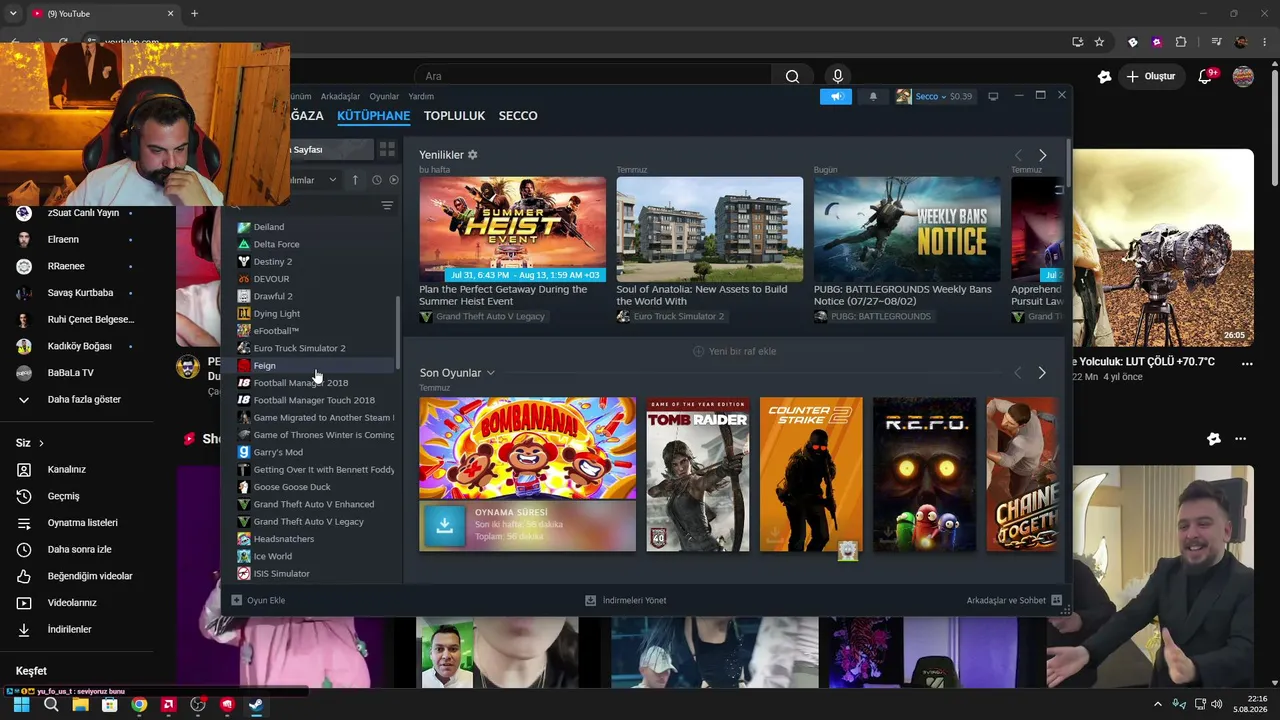
Task: Sort Steam library by recent activity clock
Action: pyautogui.click(x=376, y=180)
